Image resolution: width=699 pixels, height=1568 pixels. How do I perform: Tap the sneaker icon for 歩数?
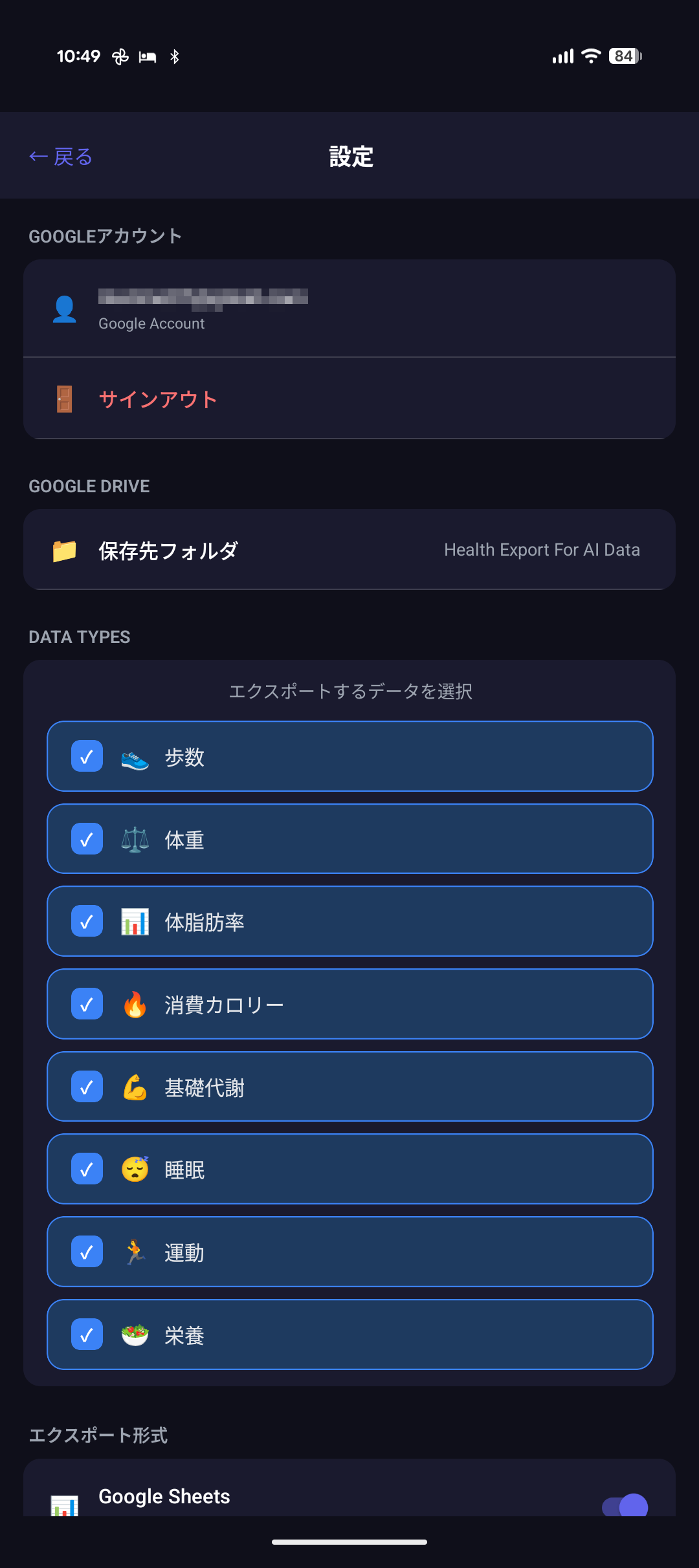click(135, 757)
